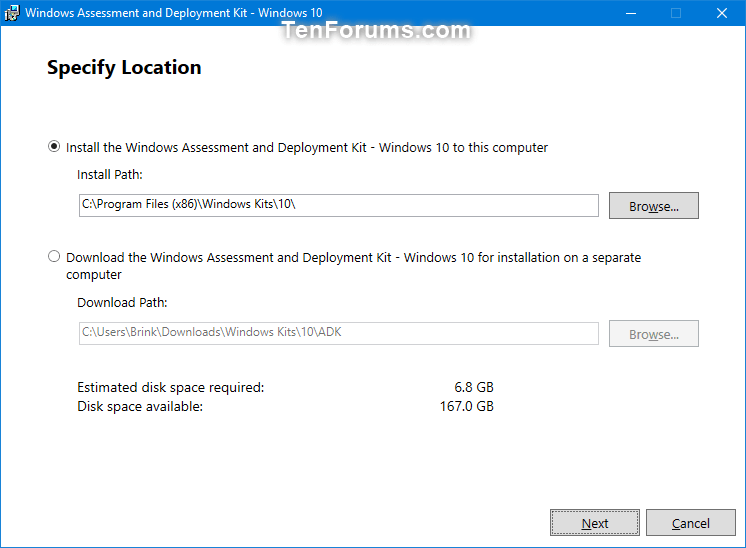Click the disabled maximize button
This screenshot has height=548, width=746.
pyautogui.click(x=676, y=13)
